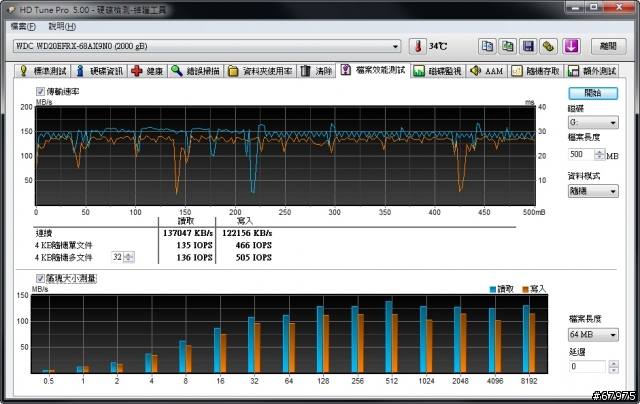Image resolution: width=640 pixels, height=404 pixels.
Task: Click the save floppy disk icon
Action: [529, 46]
